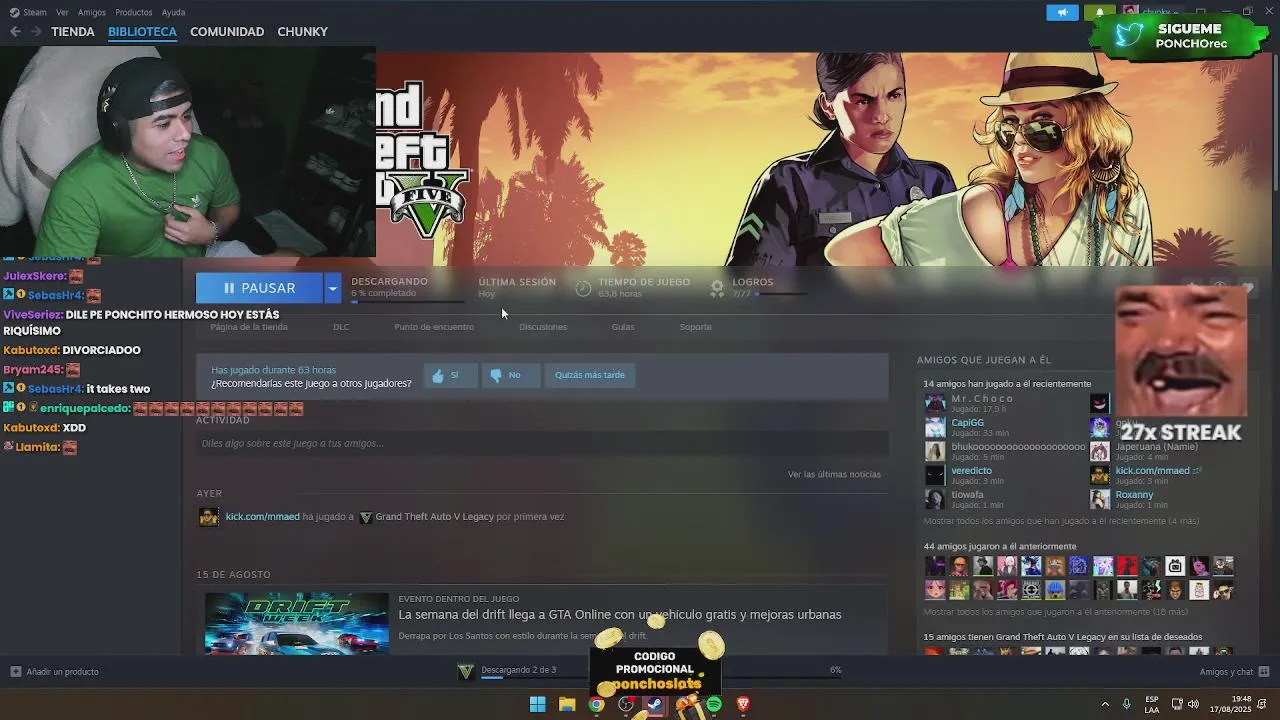1280x720 pixels.
Task: Click the Logros achievements progress bar
Action: (782, 295)
